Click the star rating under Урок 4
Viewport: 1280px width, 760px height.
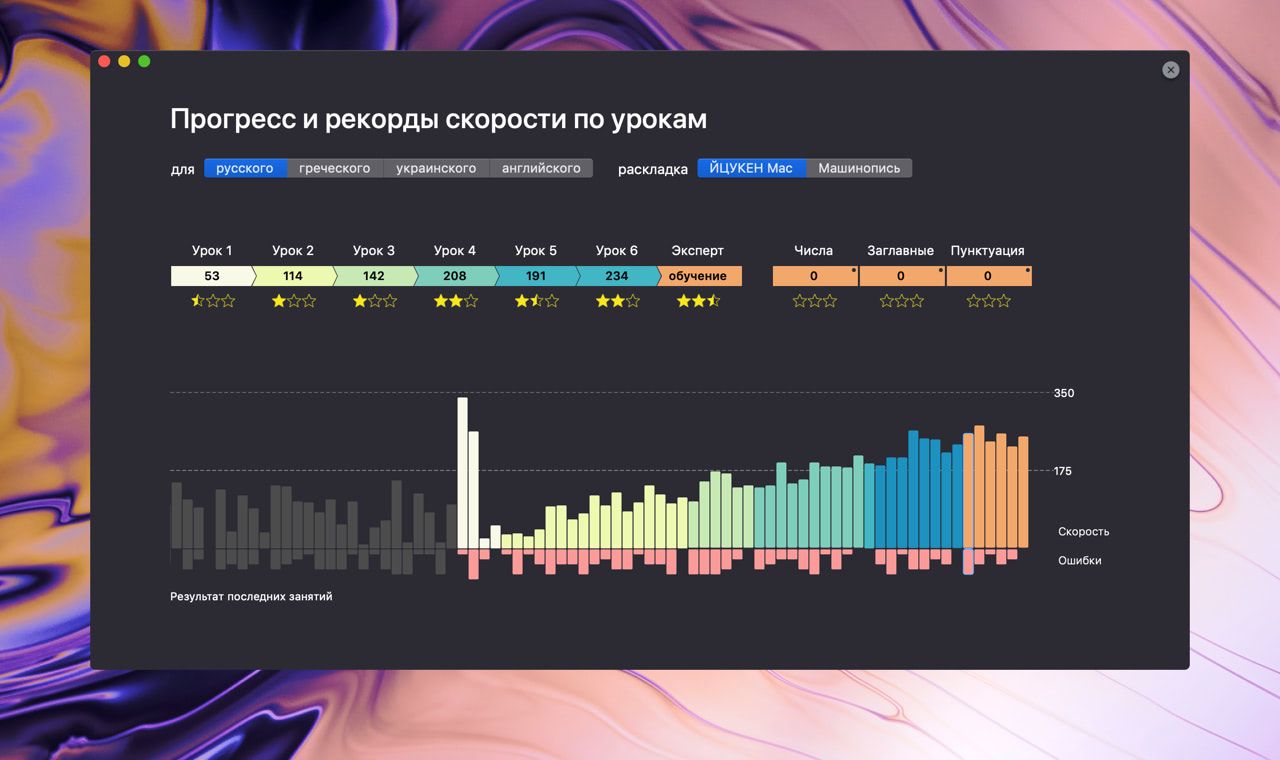[456, 301]
